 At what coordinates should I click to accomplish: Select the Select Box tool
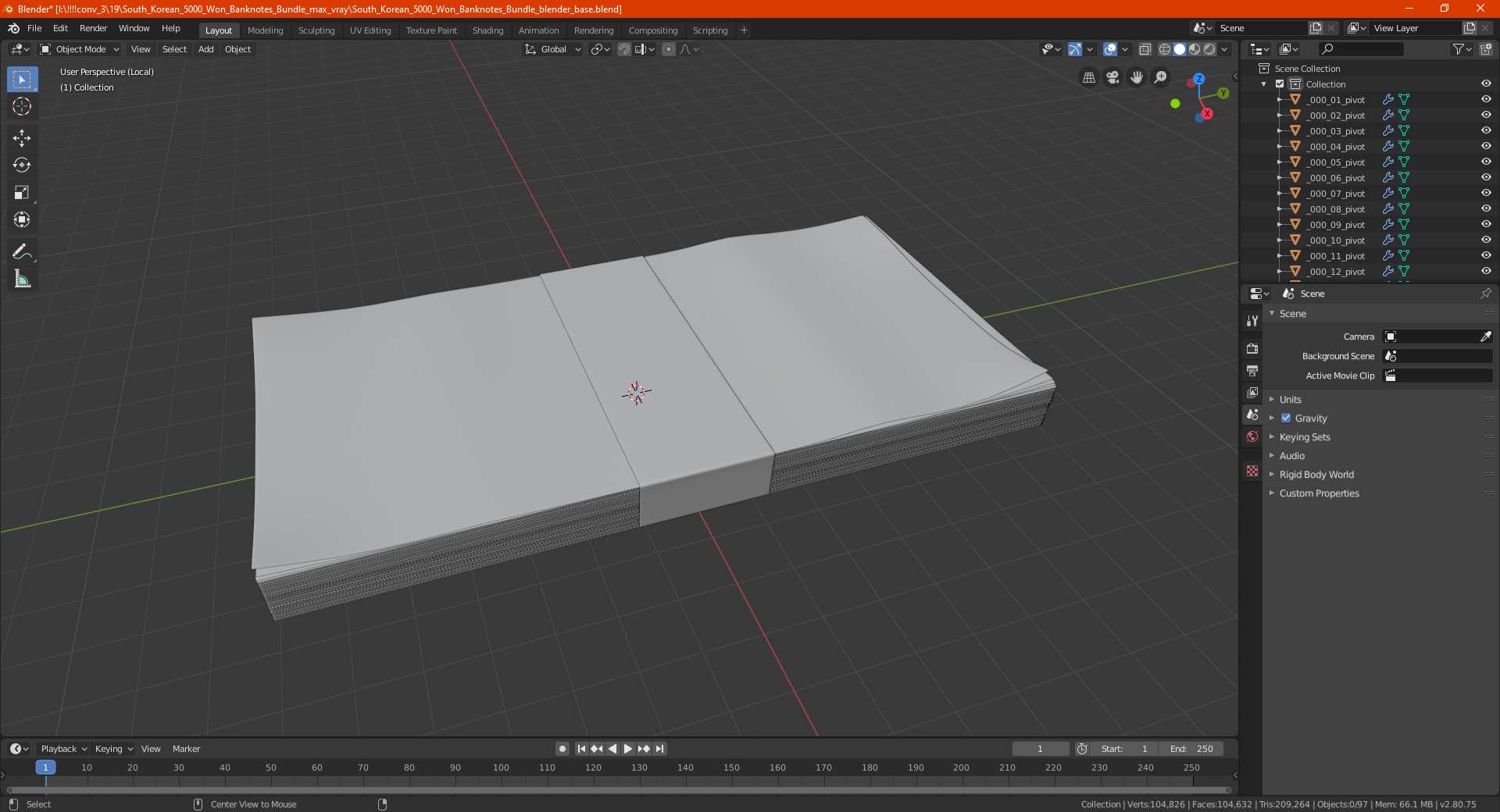[x=22, y=80]
